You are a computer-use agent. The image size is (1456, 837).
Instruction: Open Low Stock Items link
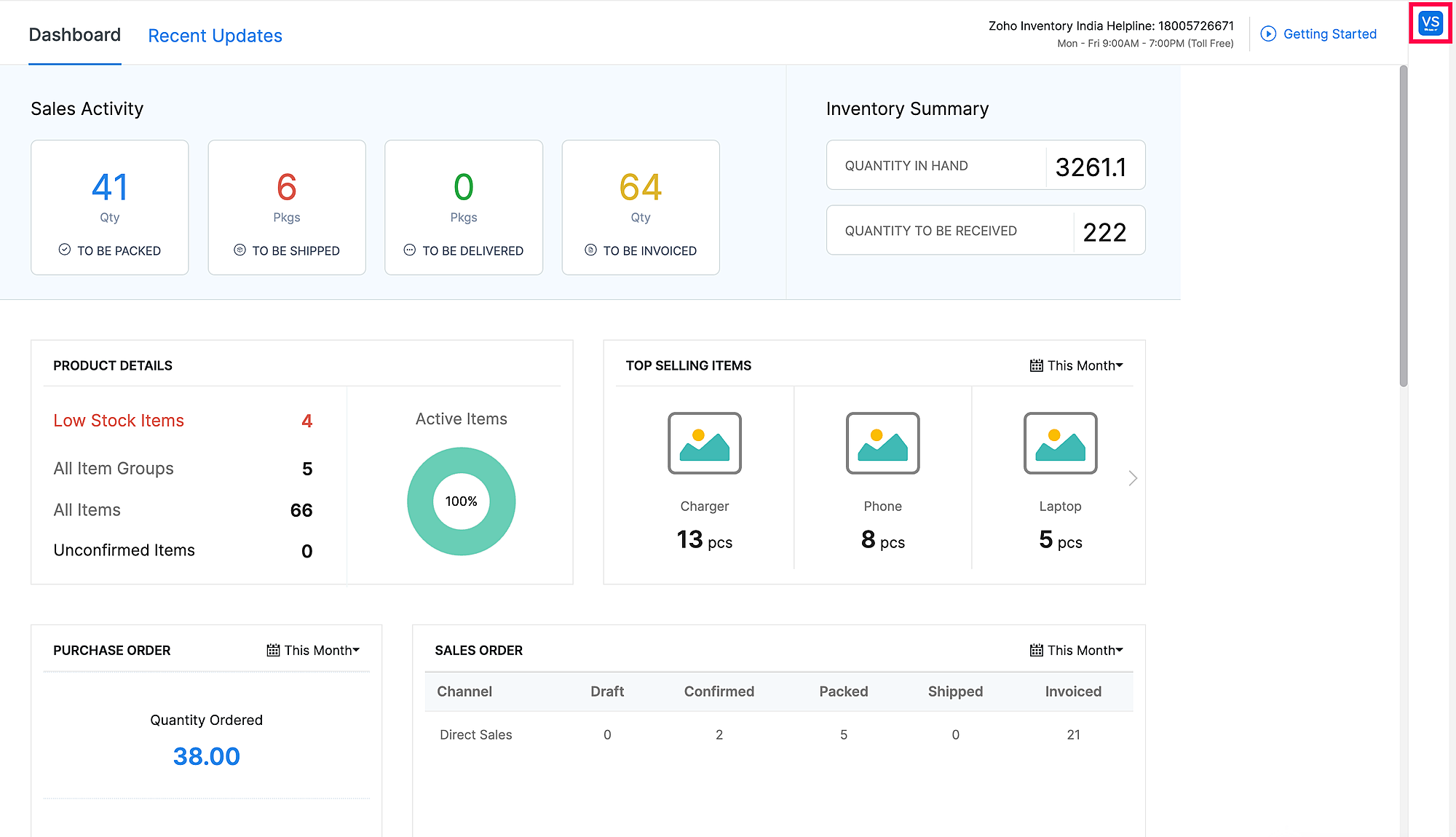tap(119, 421)
